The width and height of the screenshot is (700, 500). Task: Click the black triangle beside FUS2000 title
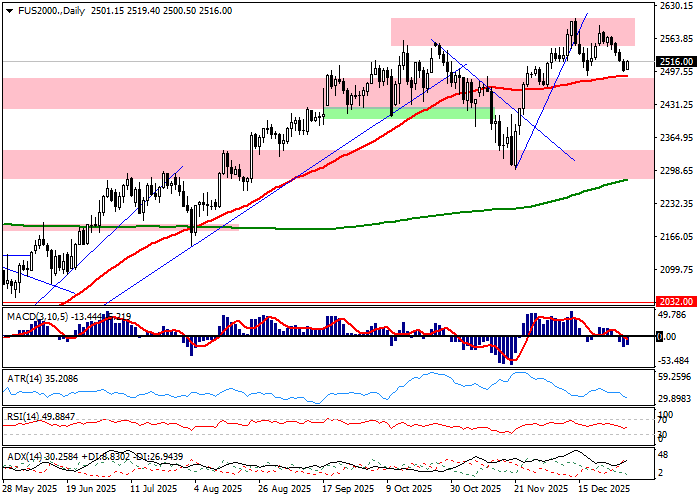click(8, 11)
